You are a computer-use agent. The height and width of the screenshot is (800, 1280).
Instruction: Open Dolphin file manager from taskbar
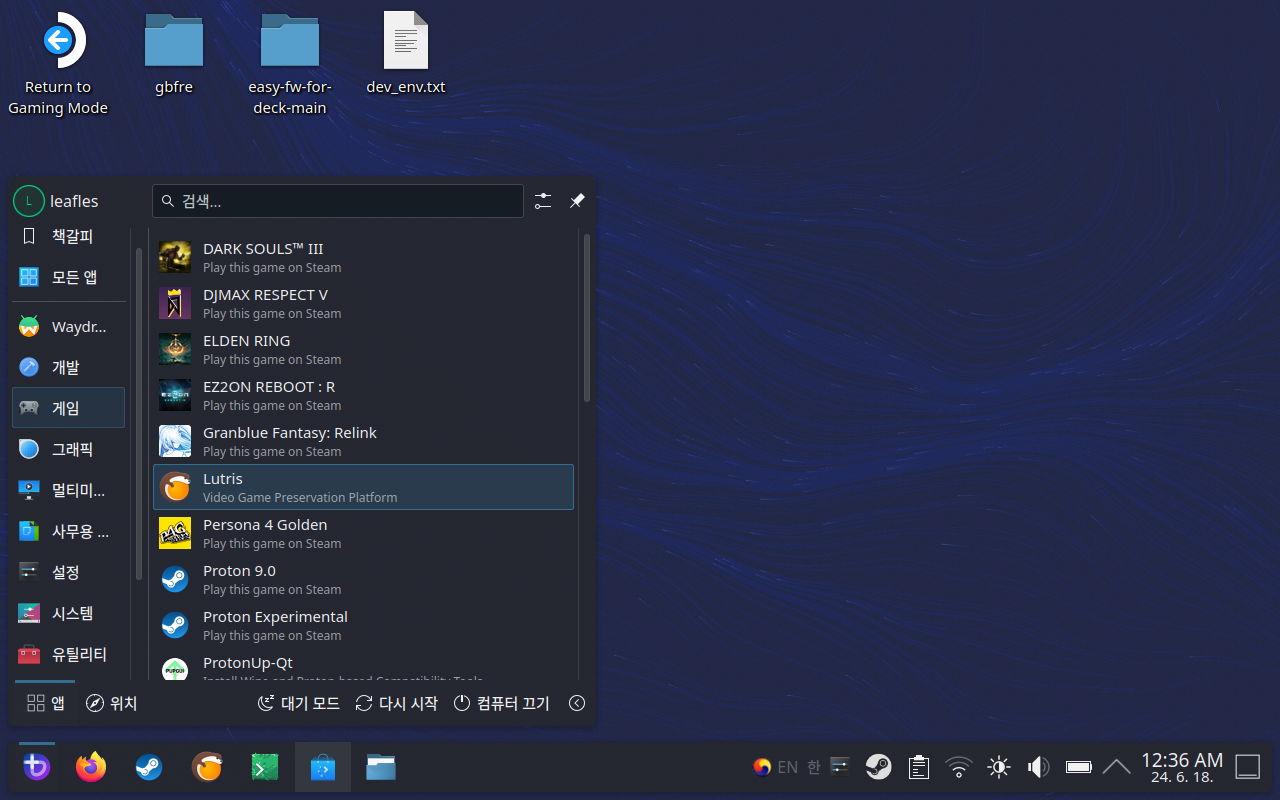click(x=381, y=767)
